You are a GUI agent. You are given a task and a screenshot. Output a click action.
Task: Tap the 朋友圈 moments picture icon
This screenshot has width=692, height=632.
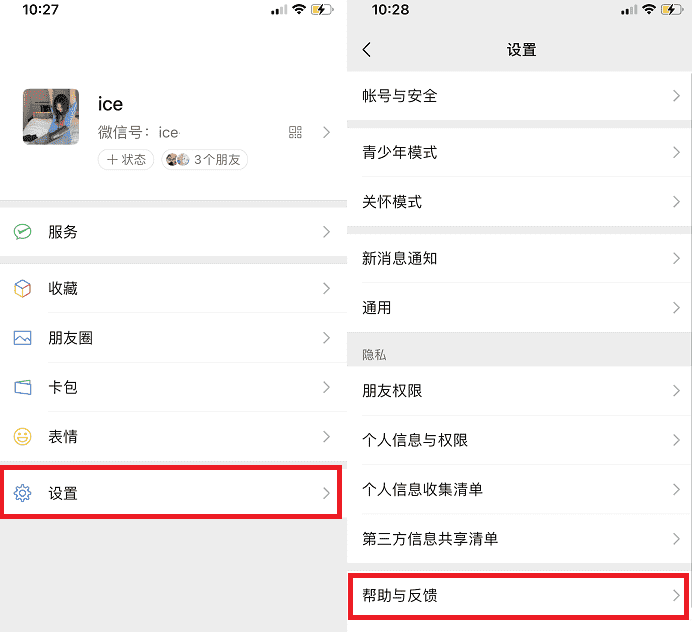(x=23, y=338)
